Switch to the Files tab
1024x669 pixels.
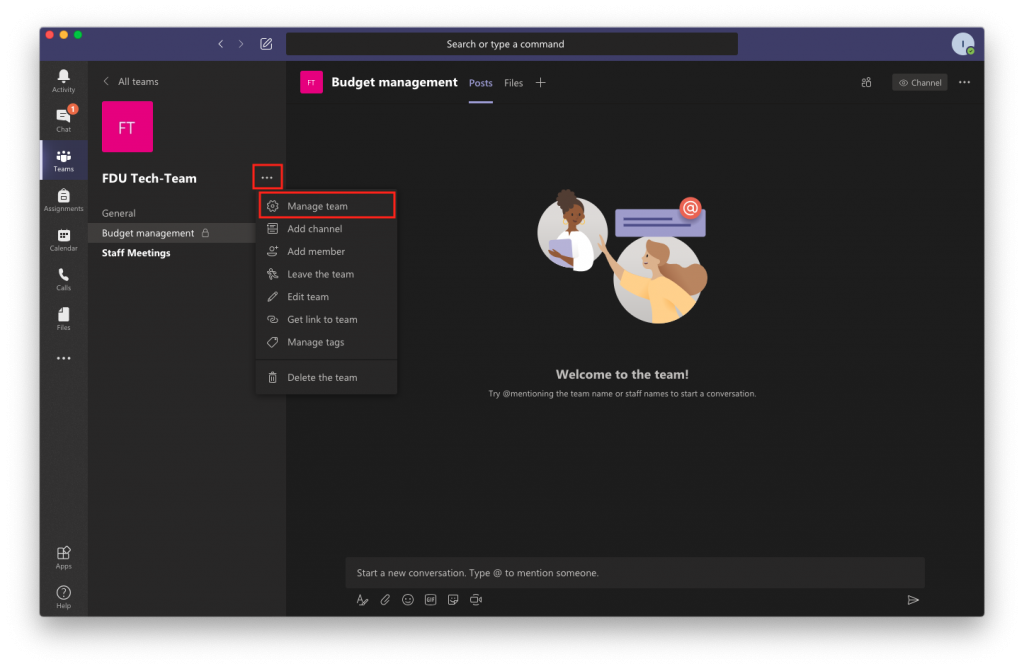[x=513, y=83]
